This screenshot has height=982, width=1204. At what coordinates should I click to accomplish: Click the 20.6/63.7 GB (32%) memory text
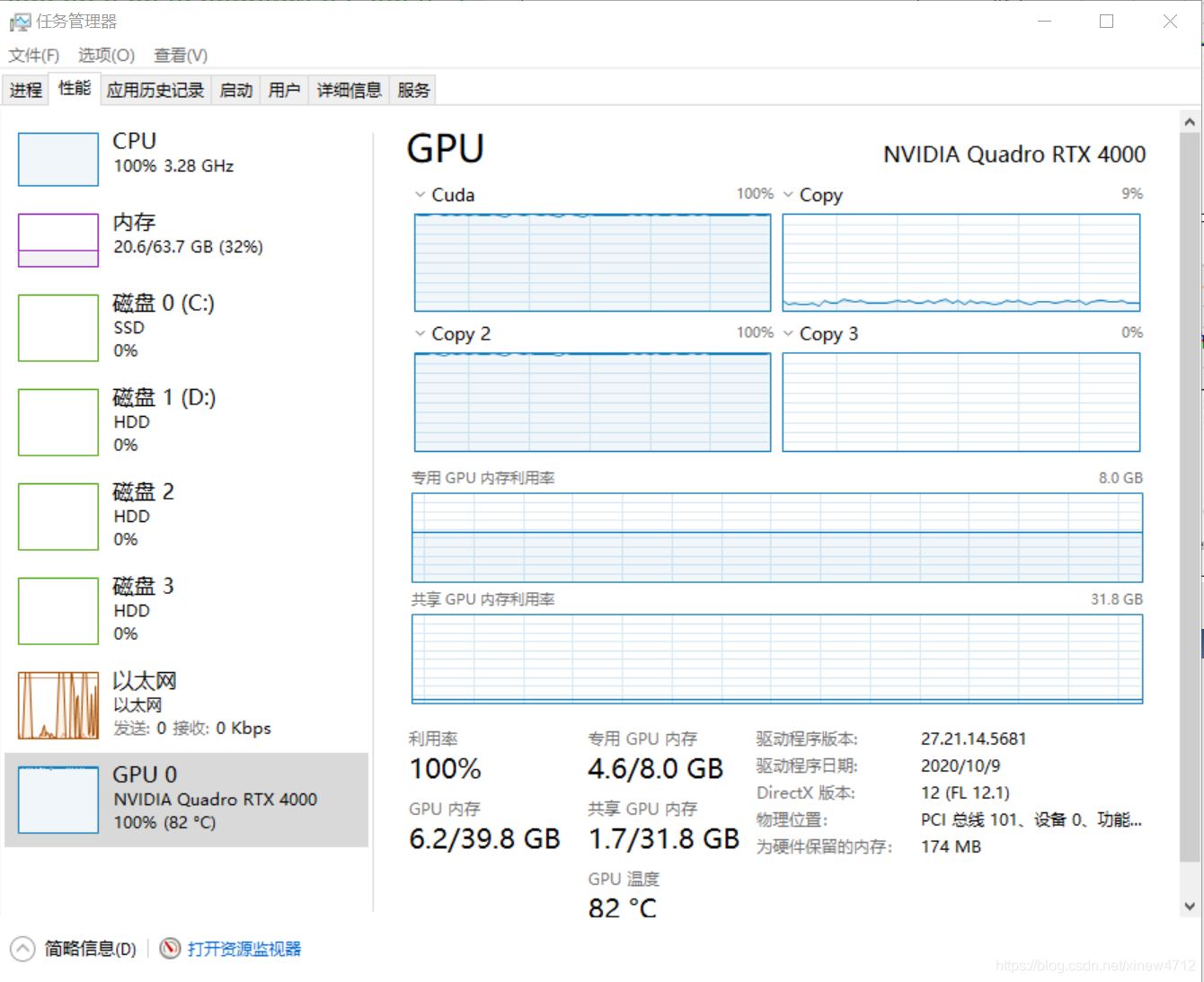click(x=188, y=247)
